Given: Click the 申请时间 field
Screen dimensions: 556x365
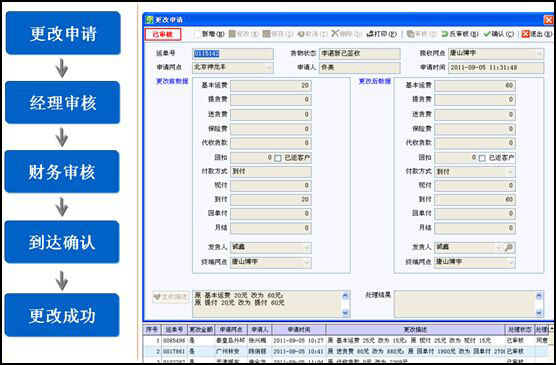Looking at the screenshot, I should pos(496,67).
